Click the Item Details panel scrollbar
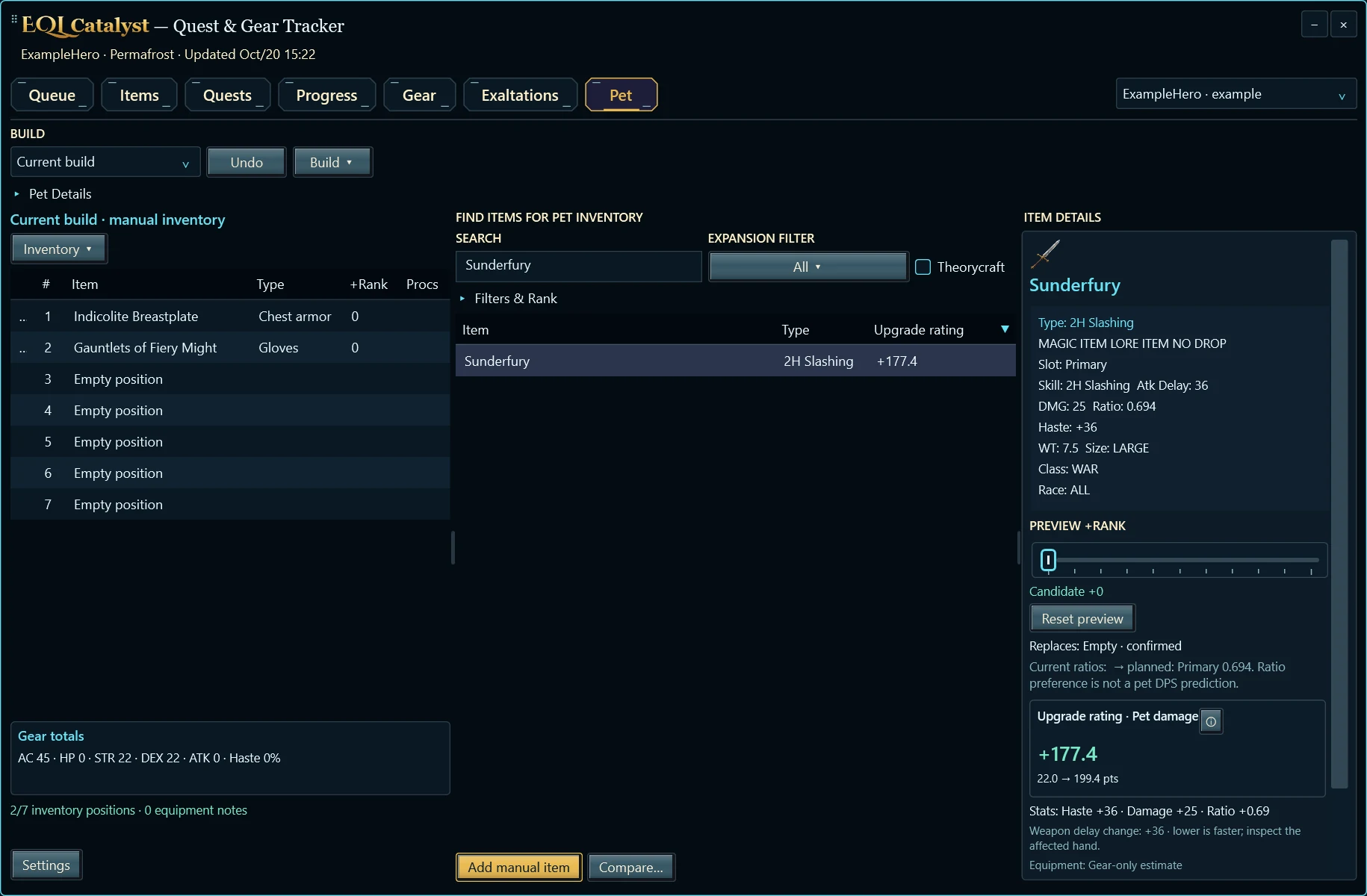 [x=1339, y=514]
